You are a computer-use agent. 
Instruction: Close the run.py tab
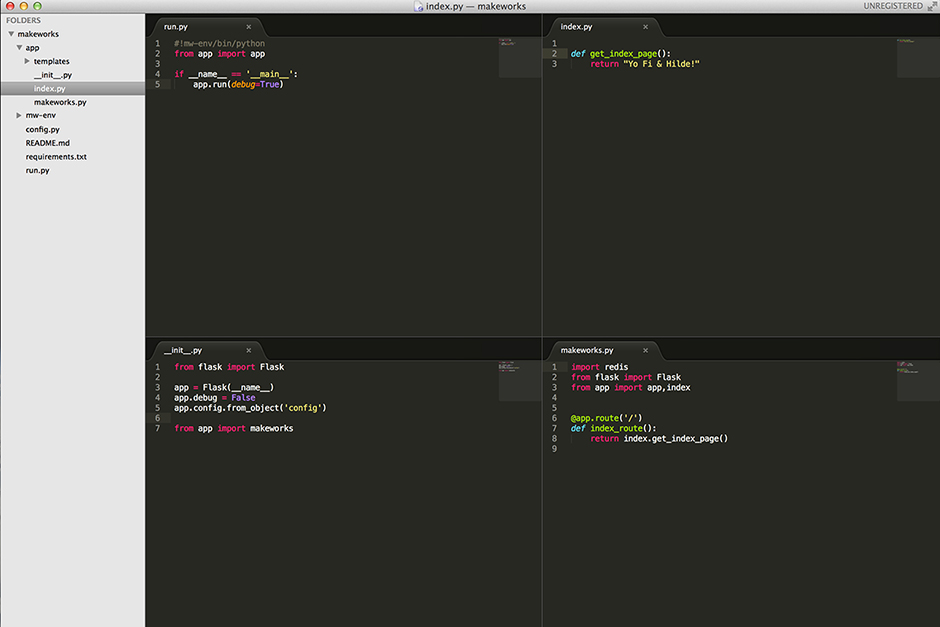(249, 27)
